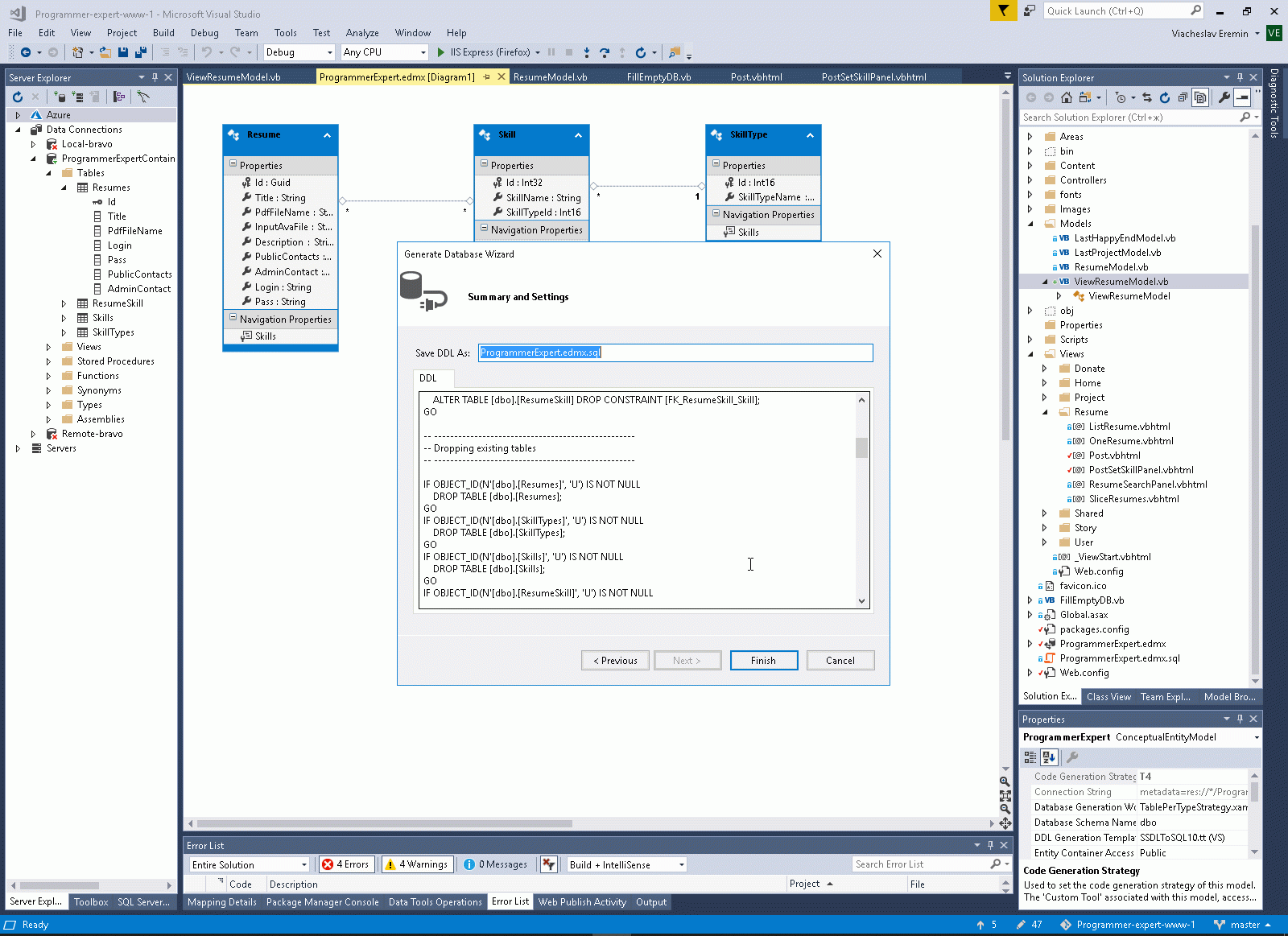
Task: Click the Step Into debug icon
Action: point(587,52)
